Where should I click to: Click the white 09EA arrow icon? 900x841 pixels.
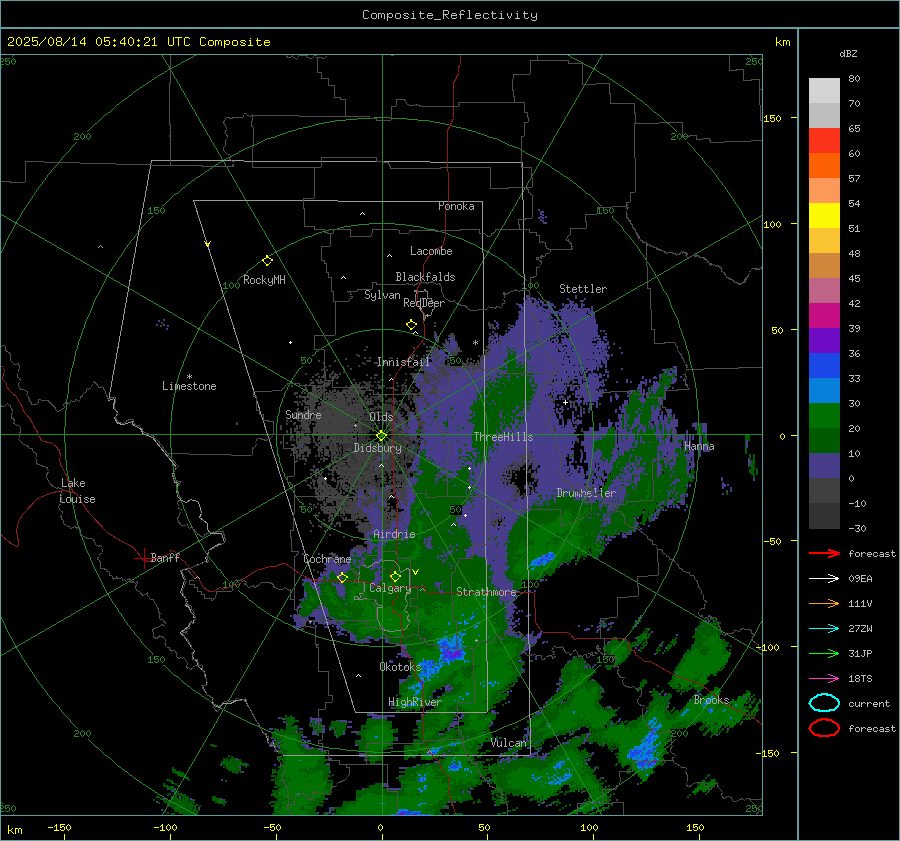point(824,579)
